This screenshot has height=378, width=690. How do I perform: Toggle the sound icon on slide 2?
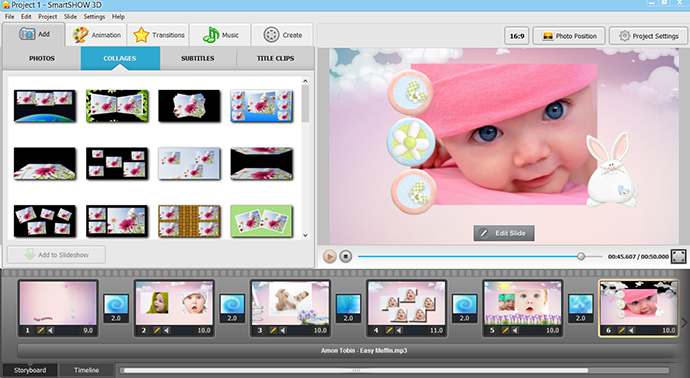click(167, 330)
